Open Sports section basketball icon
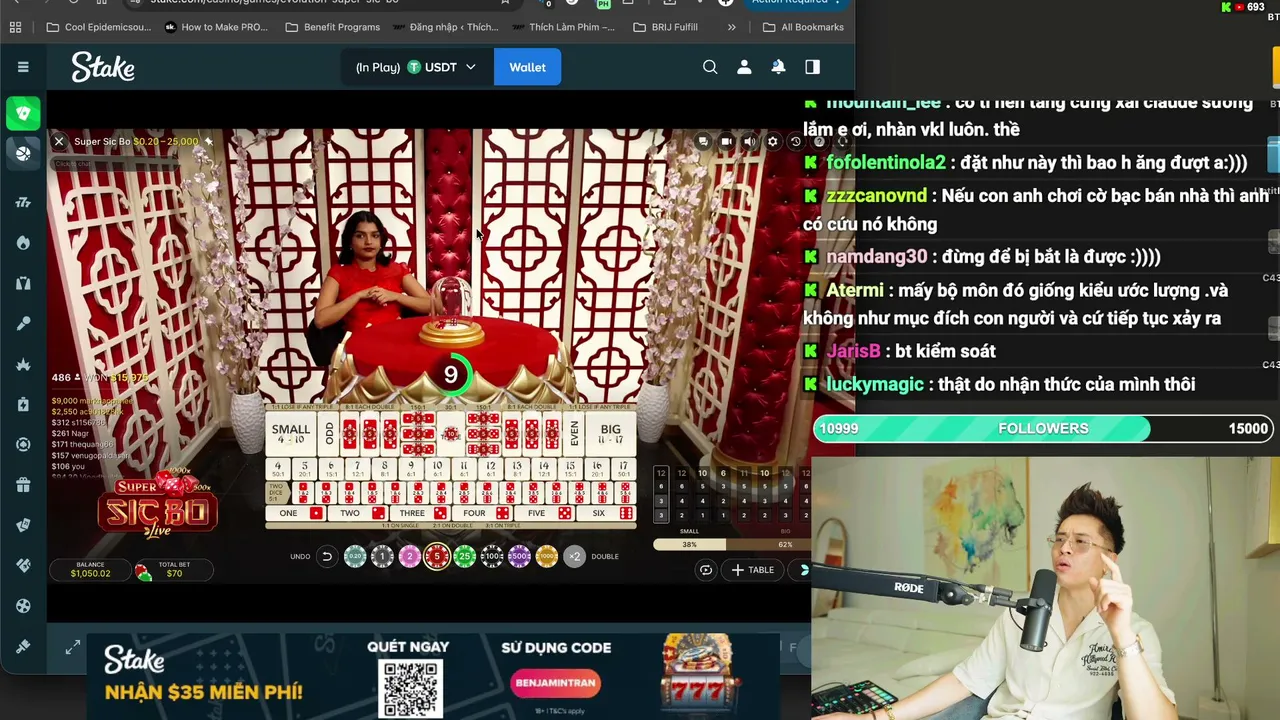This screenshot has width=1280, height=720. coord(23,153)
